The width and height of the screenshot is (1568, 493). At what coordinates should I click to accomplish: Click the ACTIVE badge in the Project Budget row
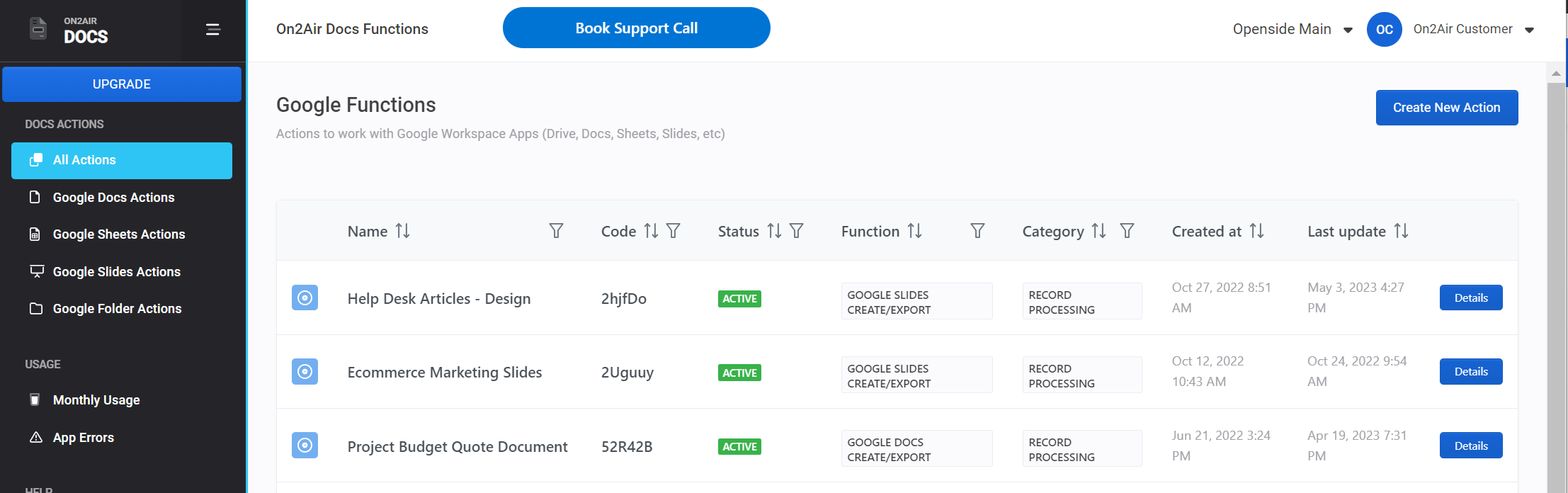(x=739, y=446)
